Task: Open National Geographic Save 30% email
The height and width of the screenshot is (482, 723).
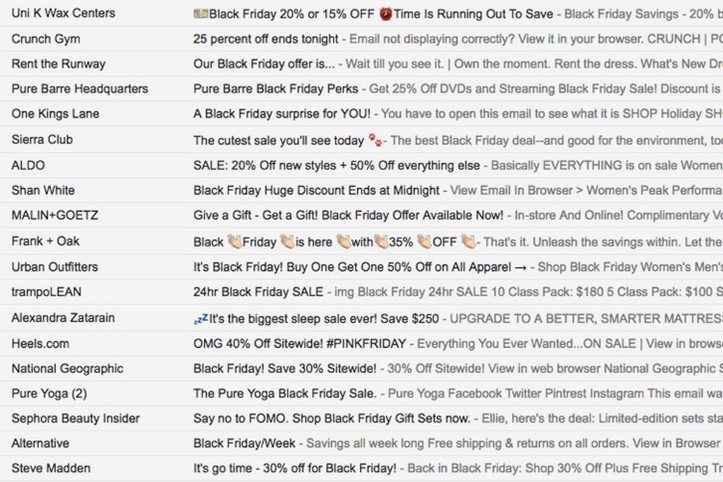Action: pos(362,369)
